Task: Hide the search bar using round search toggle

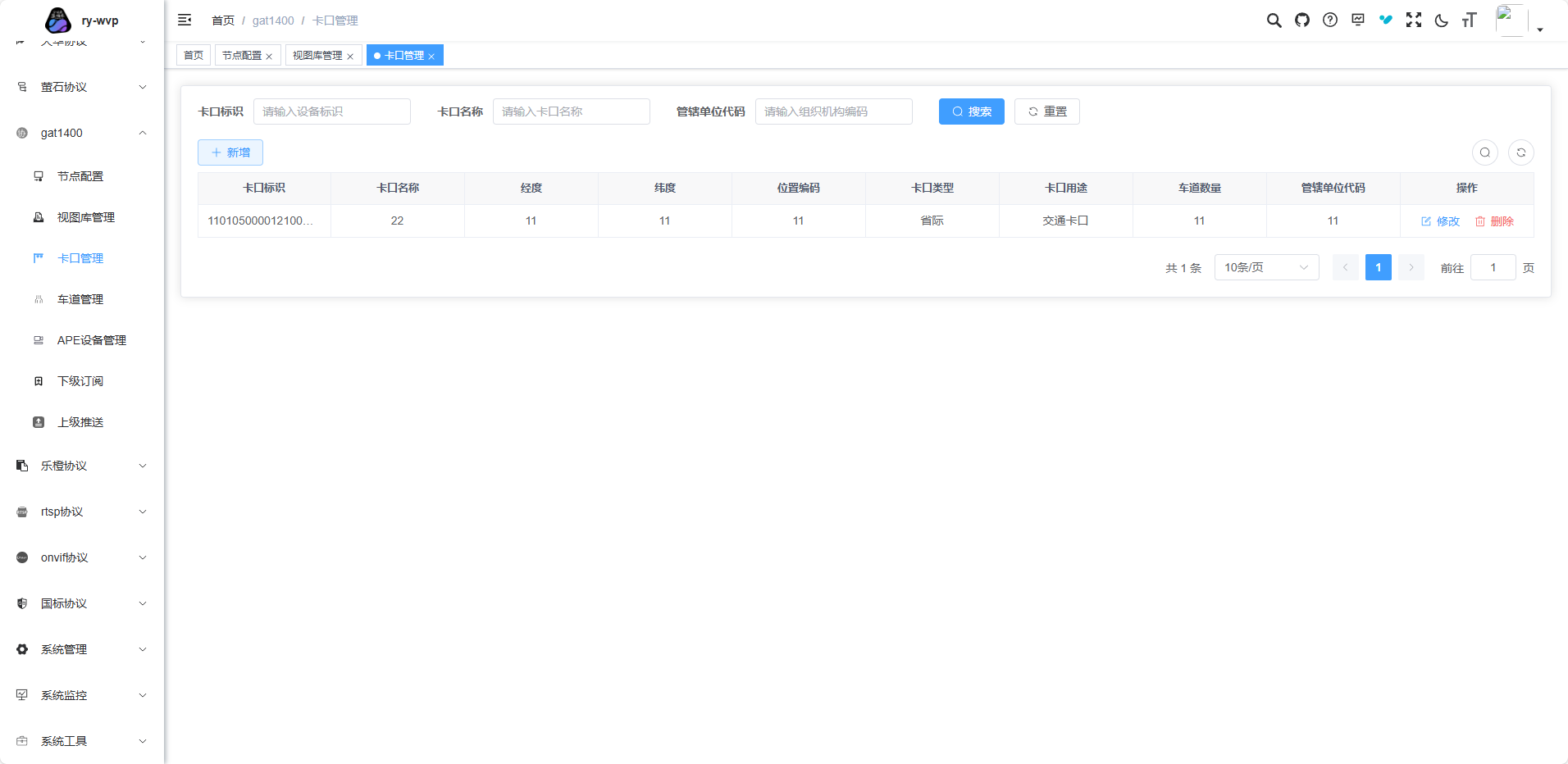Action: [x=1484, y=152]
